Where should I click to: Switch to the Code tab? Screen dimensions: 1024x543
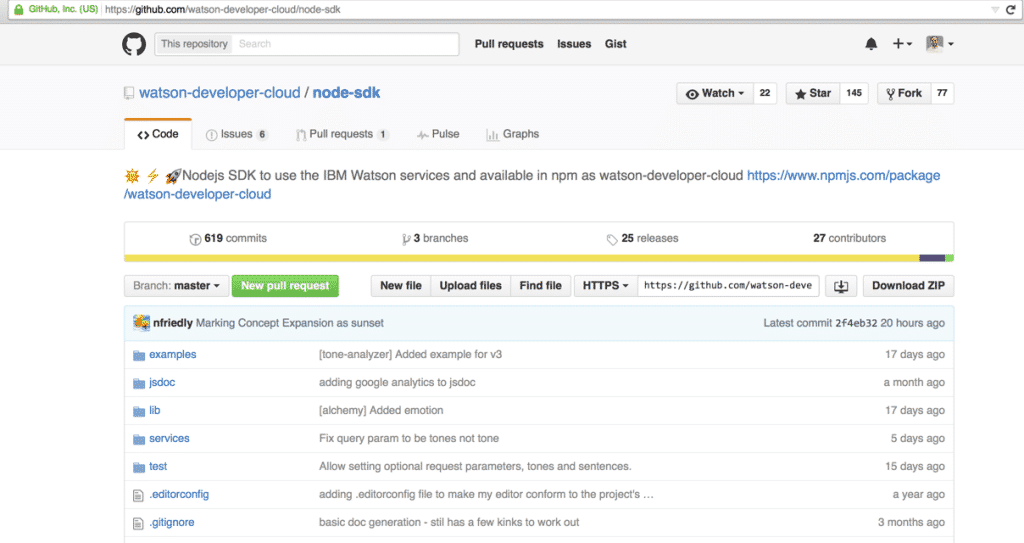pyautogui.click(x=158, y=134)
